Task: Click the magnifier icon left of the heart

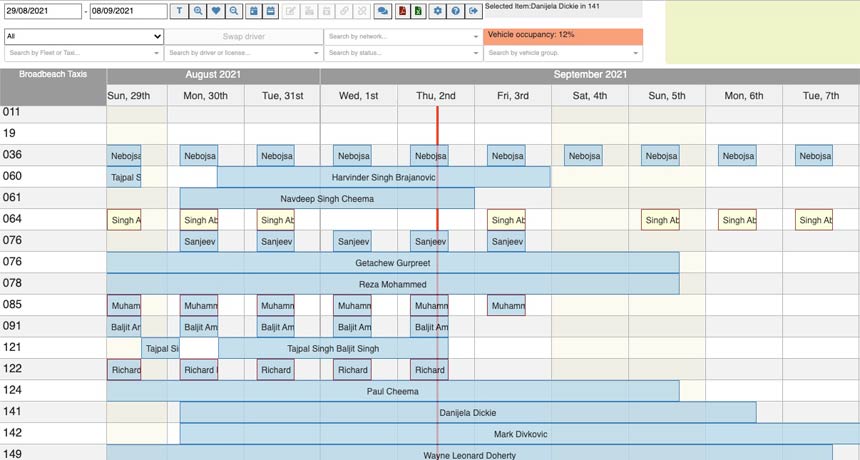Action: pos(198,11)
